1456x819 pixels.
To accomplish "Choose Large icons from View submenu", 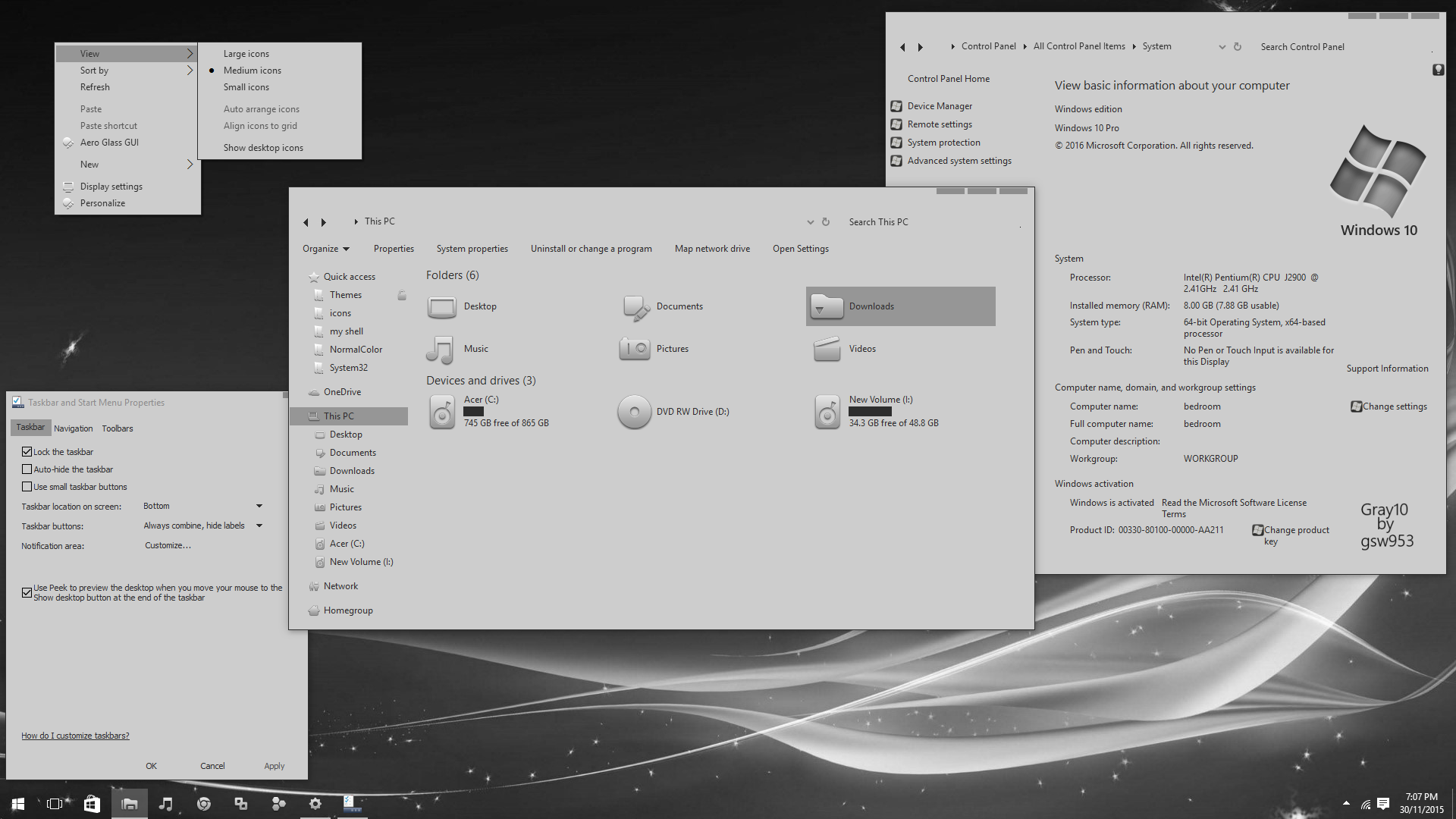I will coord(246,54).
